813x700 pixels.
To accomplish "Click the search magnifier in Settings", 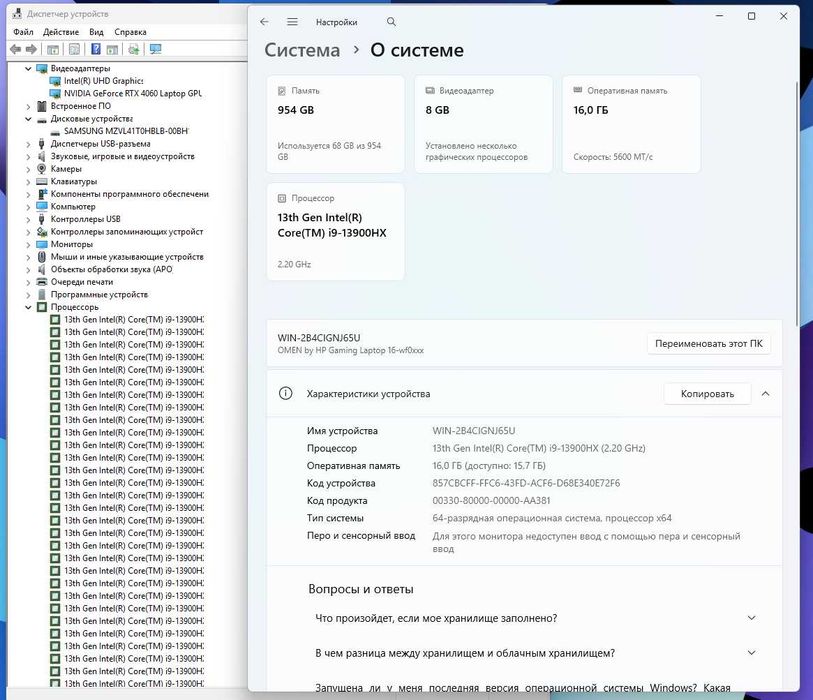I will click(x=391, y=22).
